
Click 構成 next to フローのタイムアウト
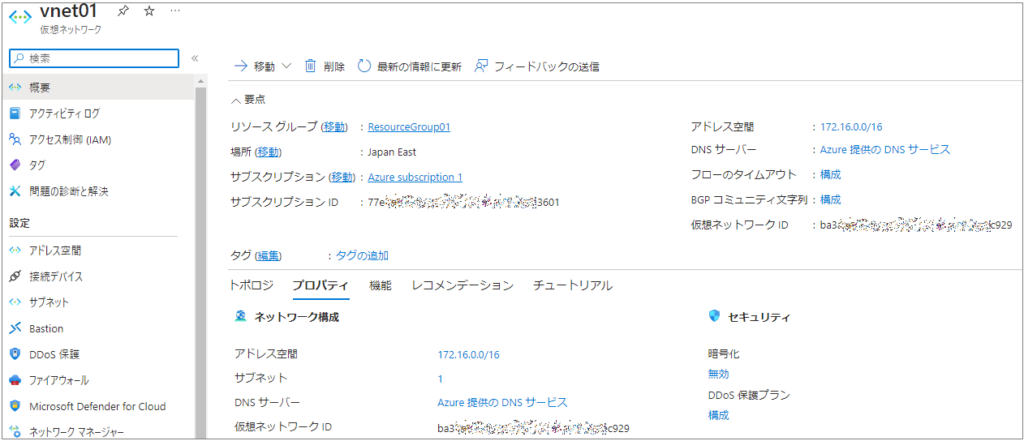point(831,174)
